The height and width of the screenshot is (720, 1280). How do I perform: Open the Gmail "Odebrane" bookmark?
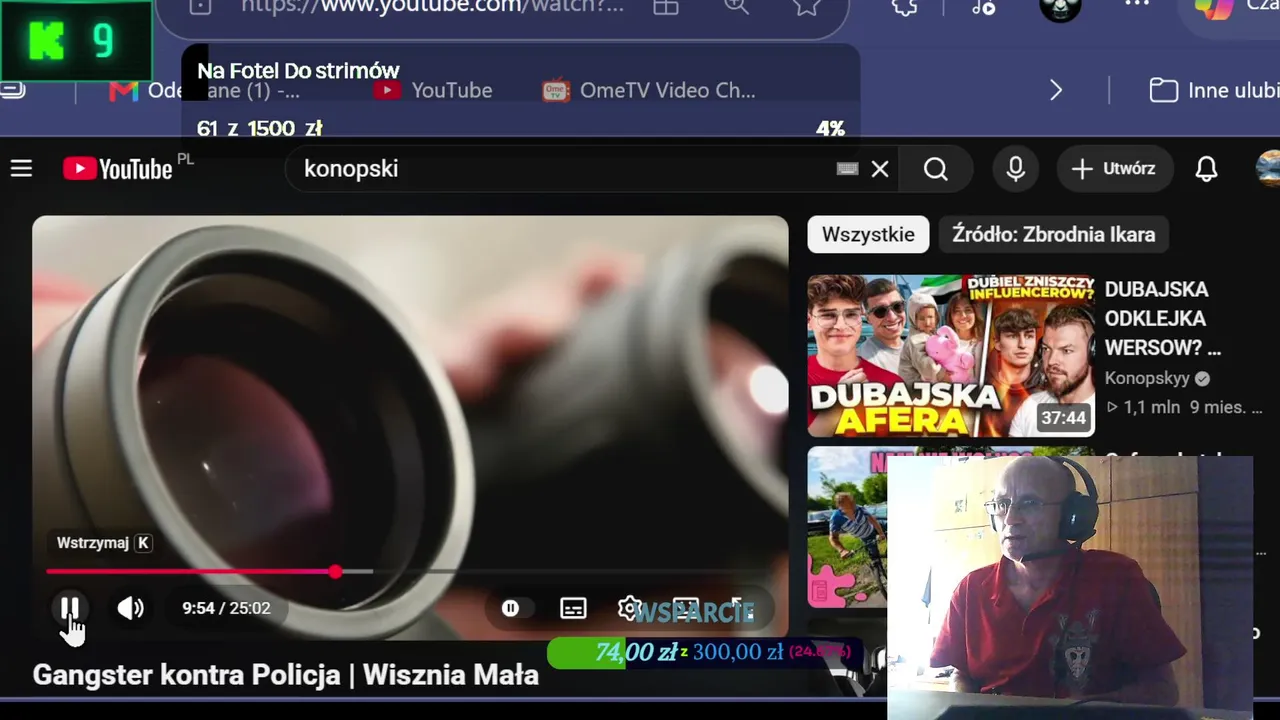click(204, 90)
